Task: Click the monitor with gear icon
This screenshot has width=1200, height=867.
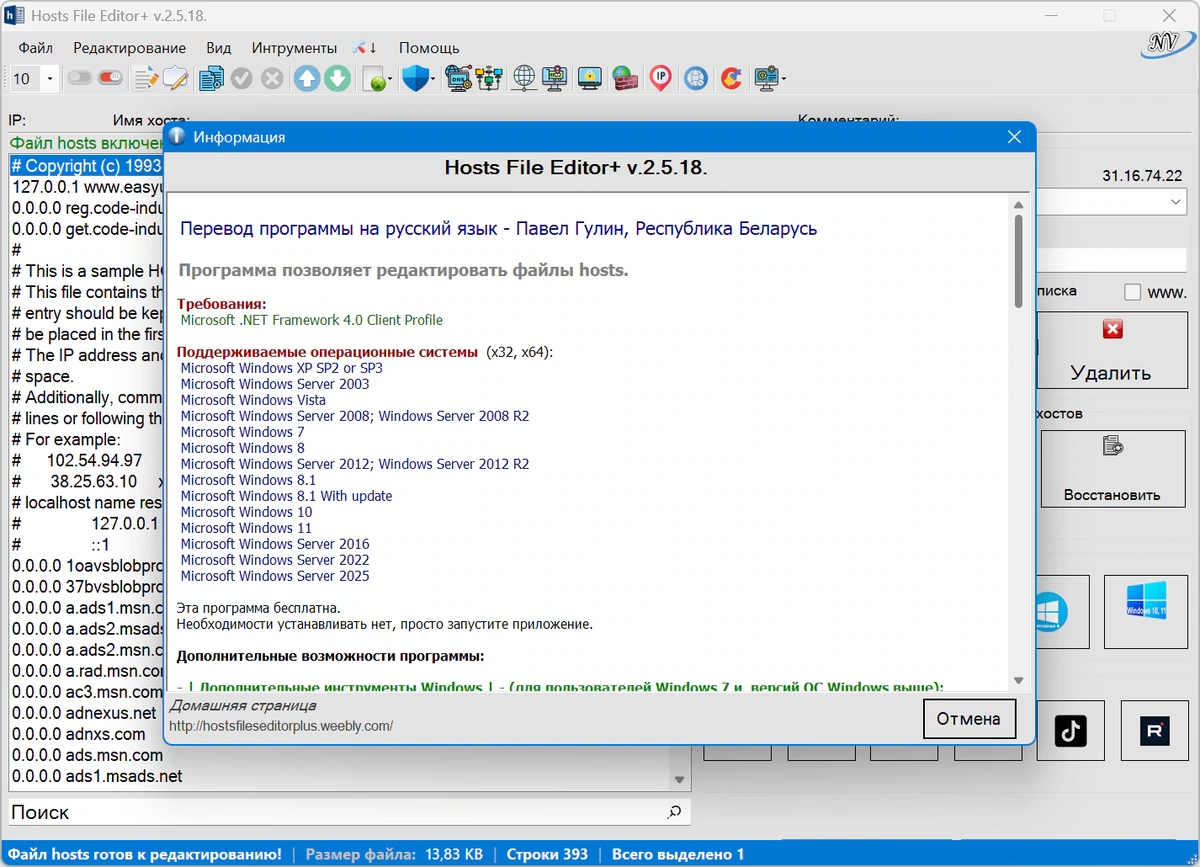Action: coord(766,78)
